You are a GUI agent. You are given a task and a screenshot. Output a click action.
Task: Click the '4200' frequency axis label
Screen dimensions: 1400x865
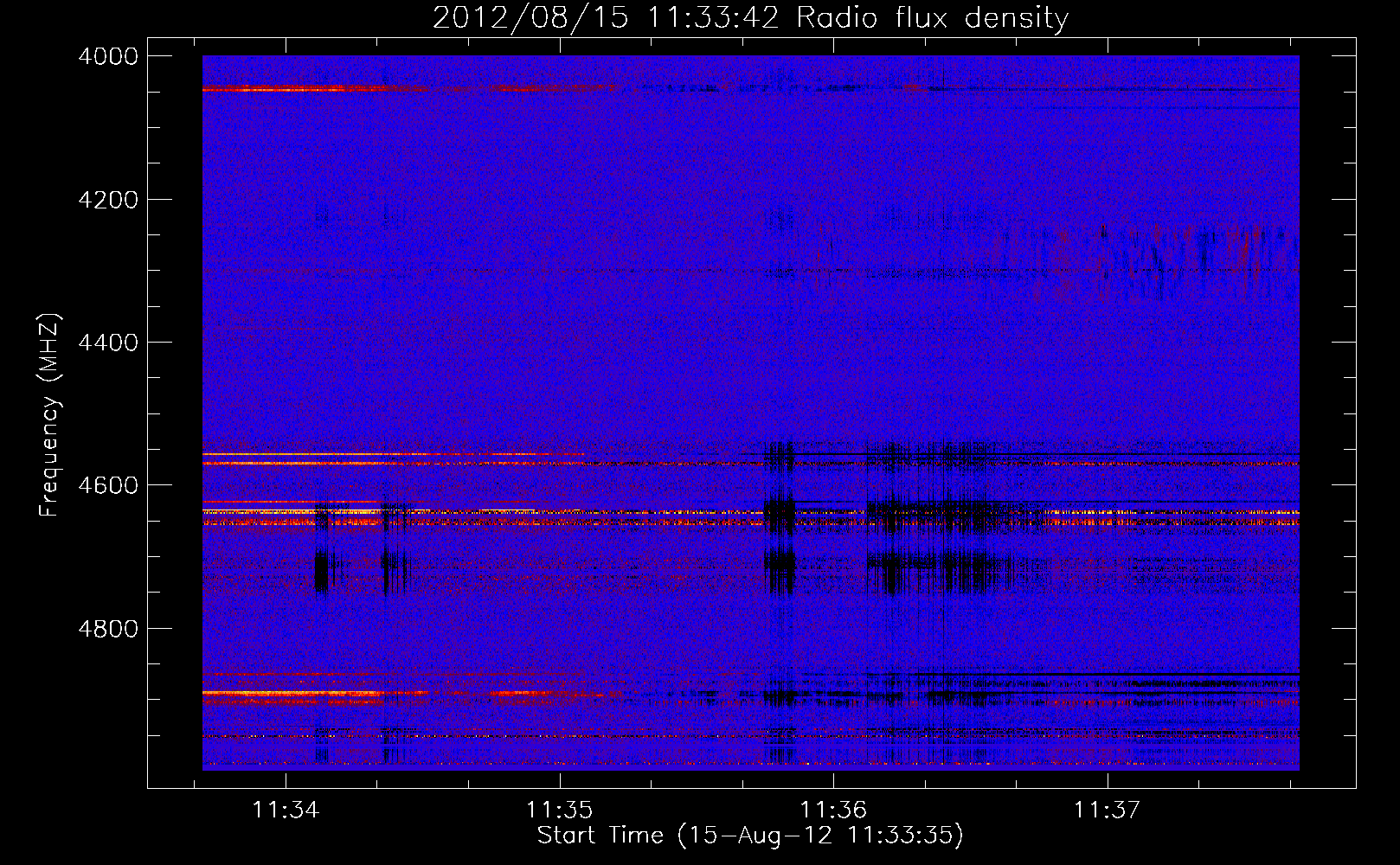point(108,200)
